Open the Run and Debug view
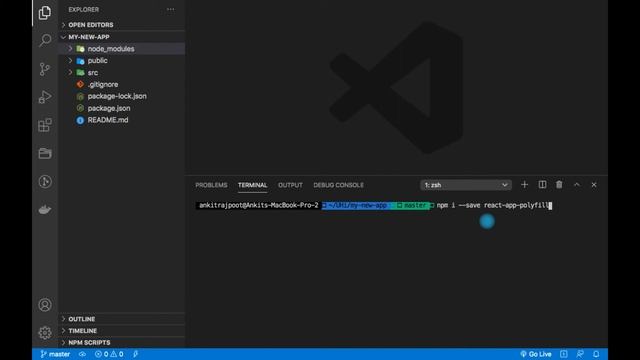This screenshot has height=360, width=640. point(45,97)
